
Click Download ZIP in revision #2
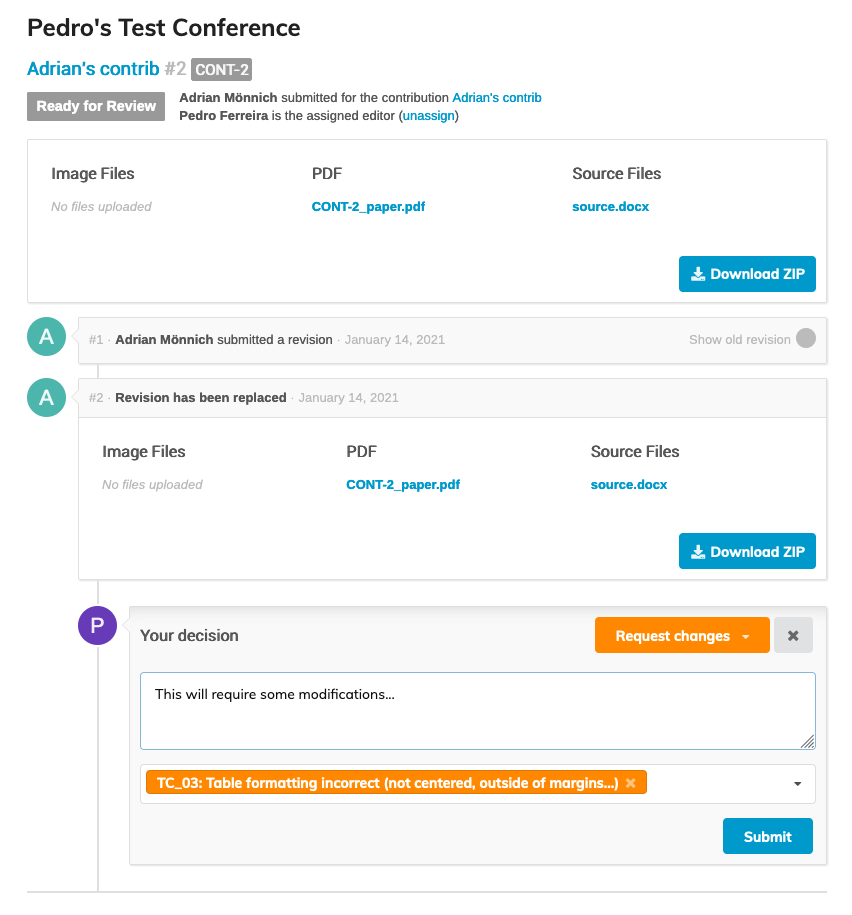(747, 551)
